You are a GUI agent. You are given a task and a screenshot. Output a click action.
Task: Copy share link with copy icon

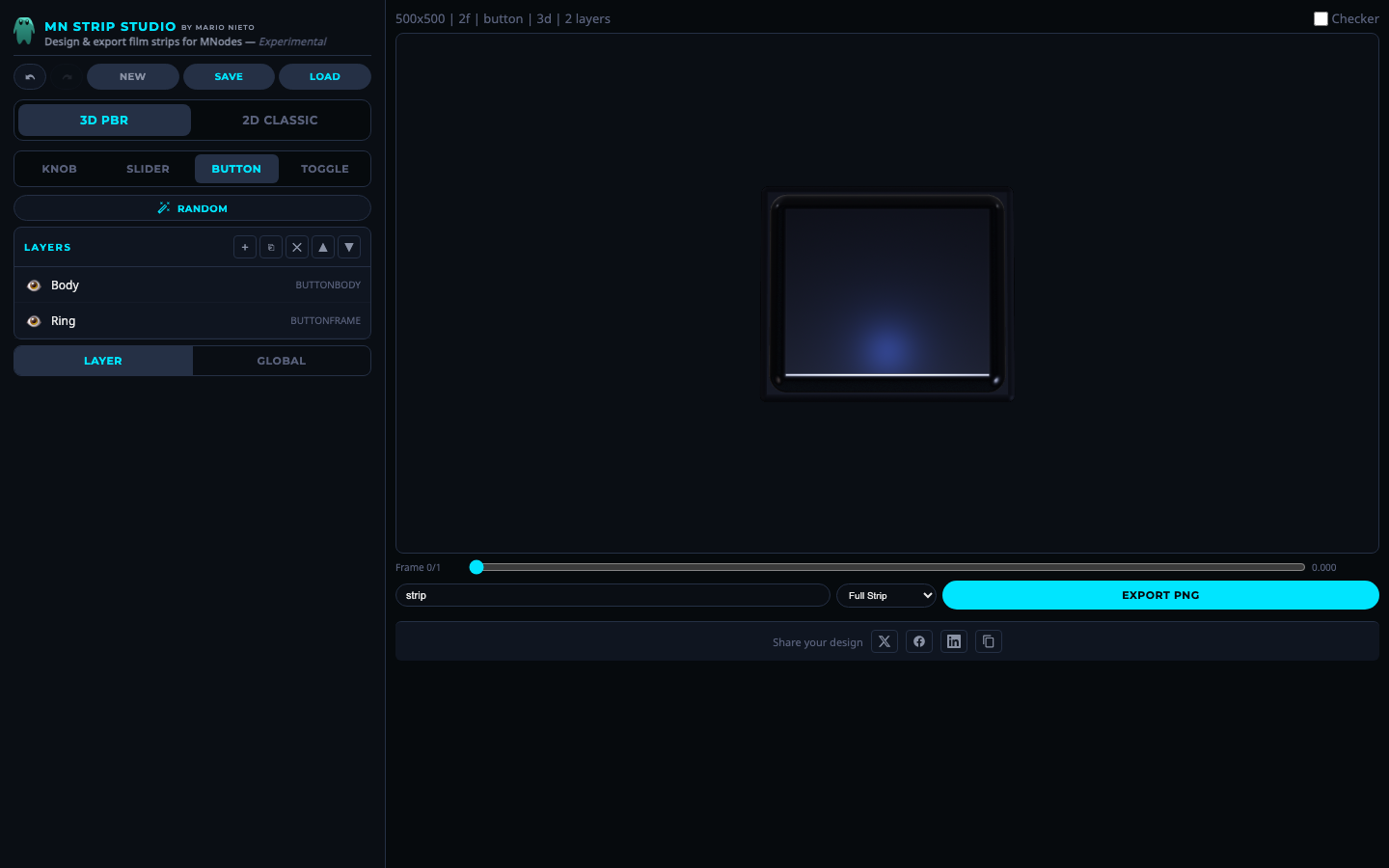pyautogui.click(x=989, y=641)
